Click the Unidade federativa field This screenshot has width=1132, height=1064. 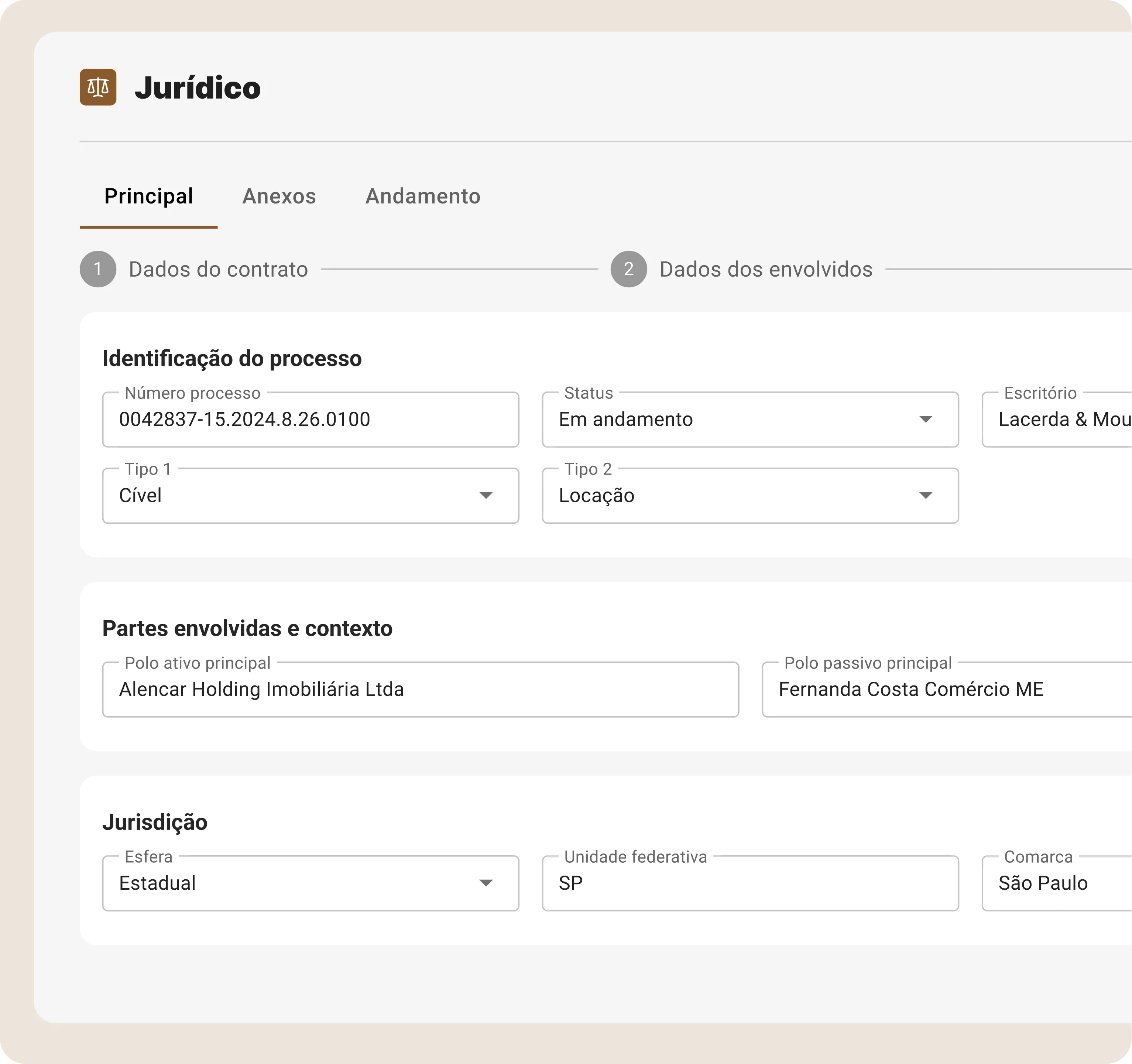coord(751,883)
